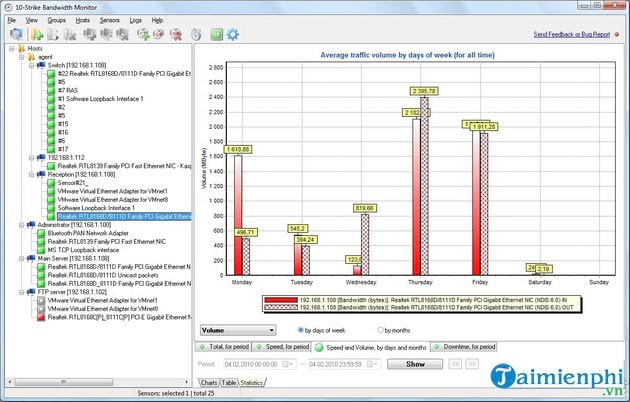Click green icon of Bluetooth PAN Network Adapter
The image size is (630, 402).
[x=41, y=233]
